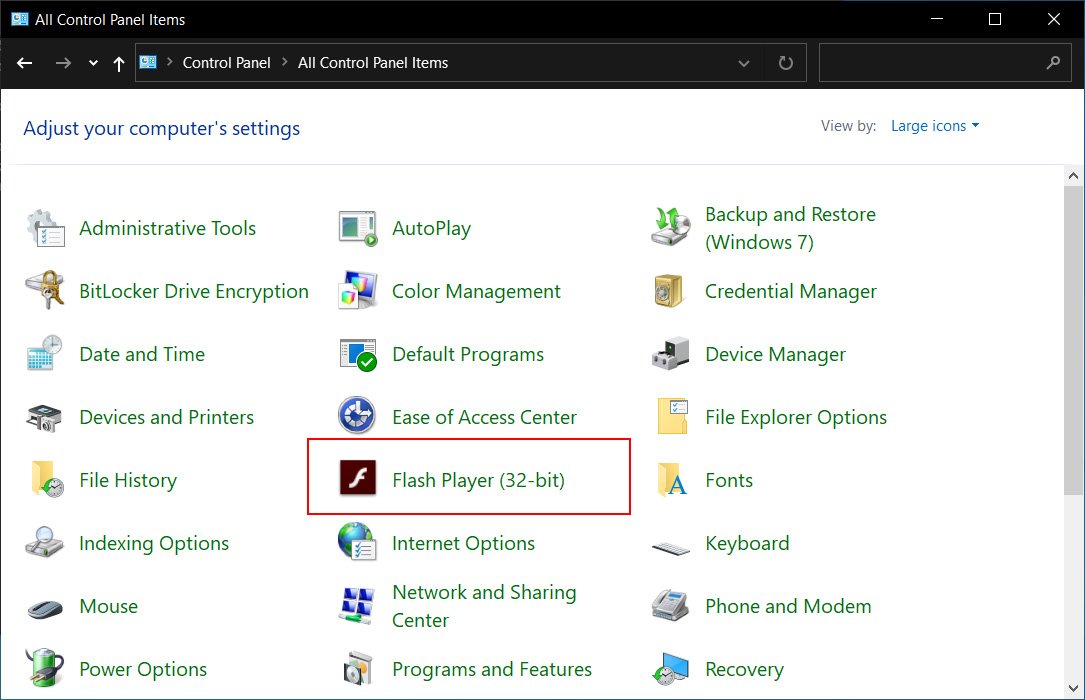Viewport: 1085px width, 700px height.
Task: Click the Control Panel breadcrumb item
Action: (226, 62)
